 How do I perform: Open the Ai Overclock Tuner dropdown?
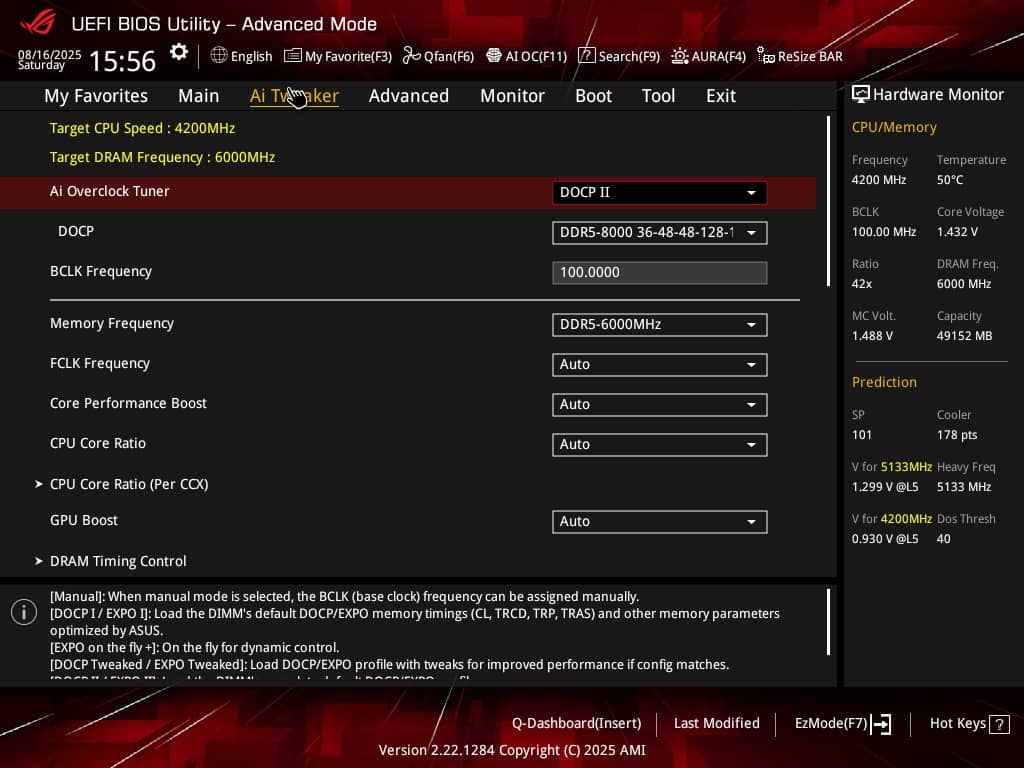click(660, 193)
